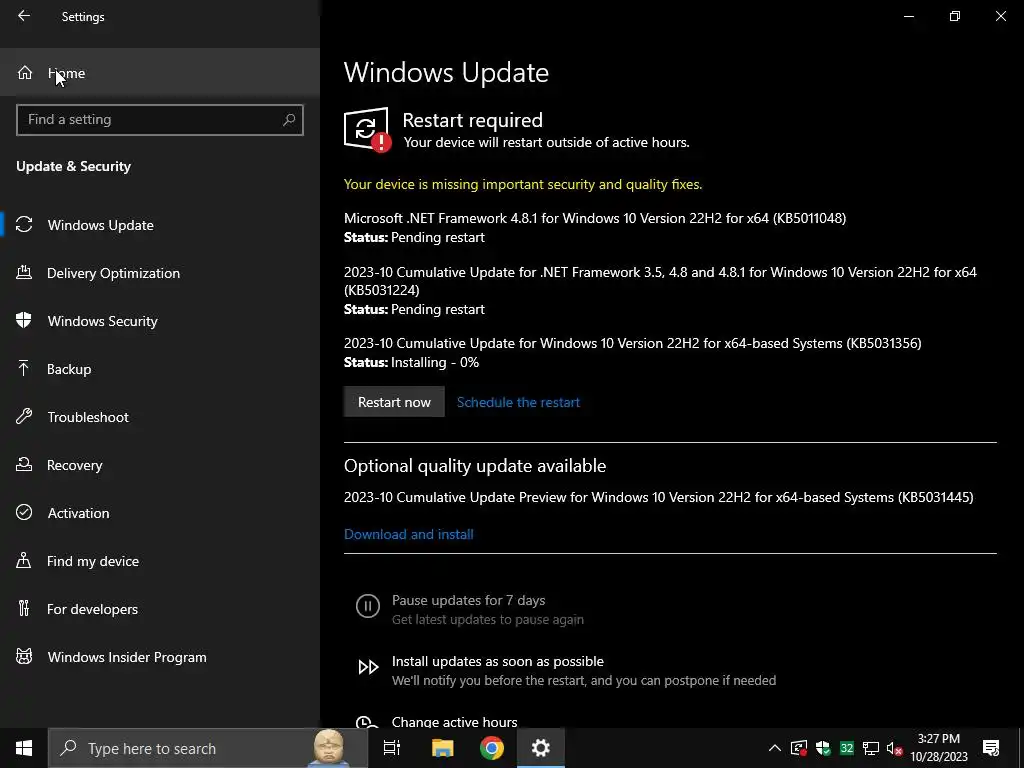Click the network tray icon
The image size is (1024, 768).
click(x=871, y=748)
